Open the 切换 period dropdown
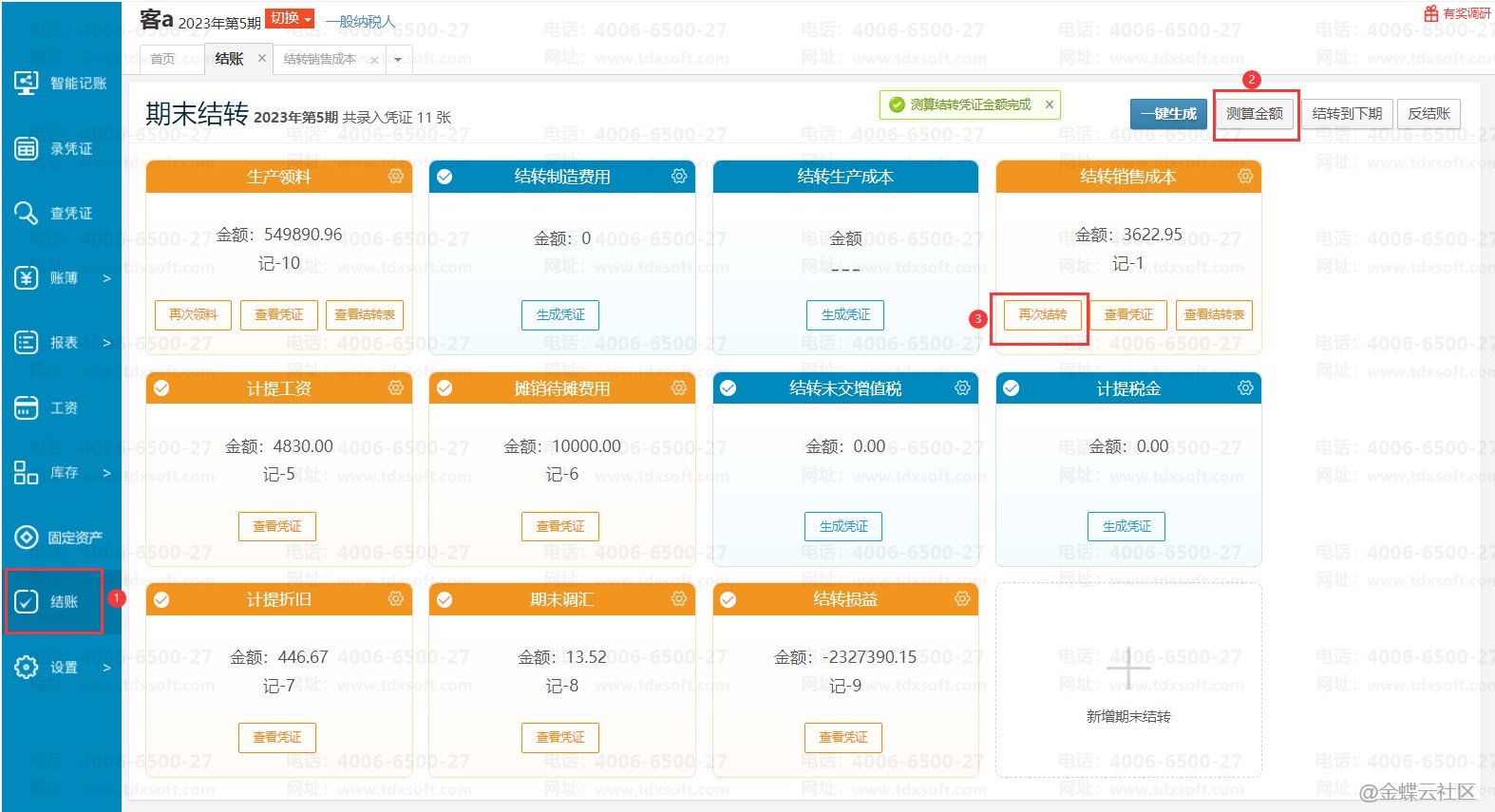The height and width of the screenshot is (812, 1495). click(290, 18)
